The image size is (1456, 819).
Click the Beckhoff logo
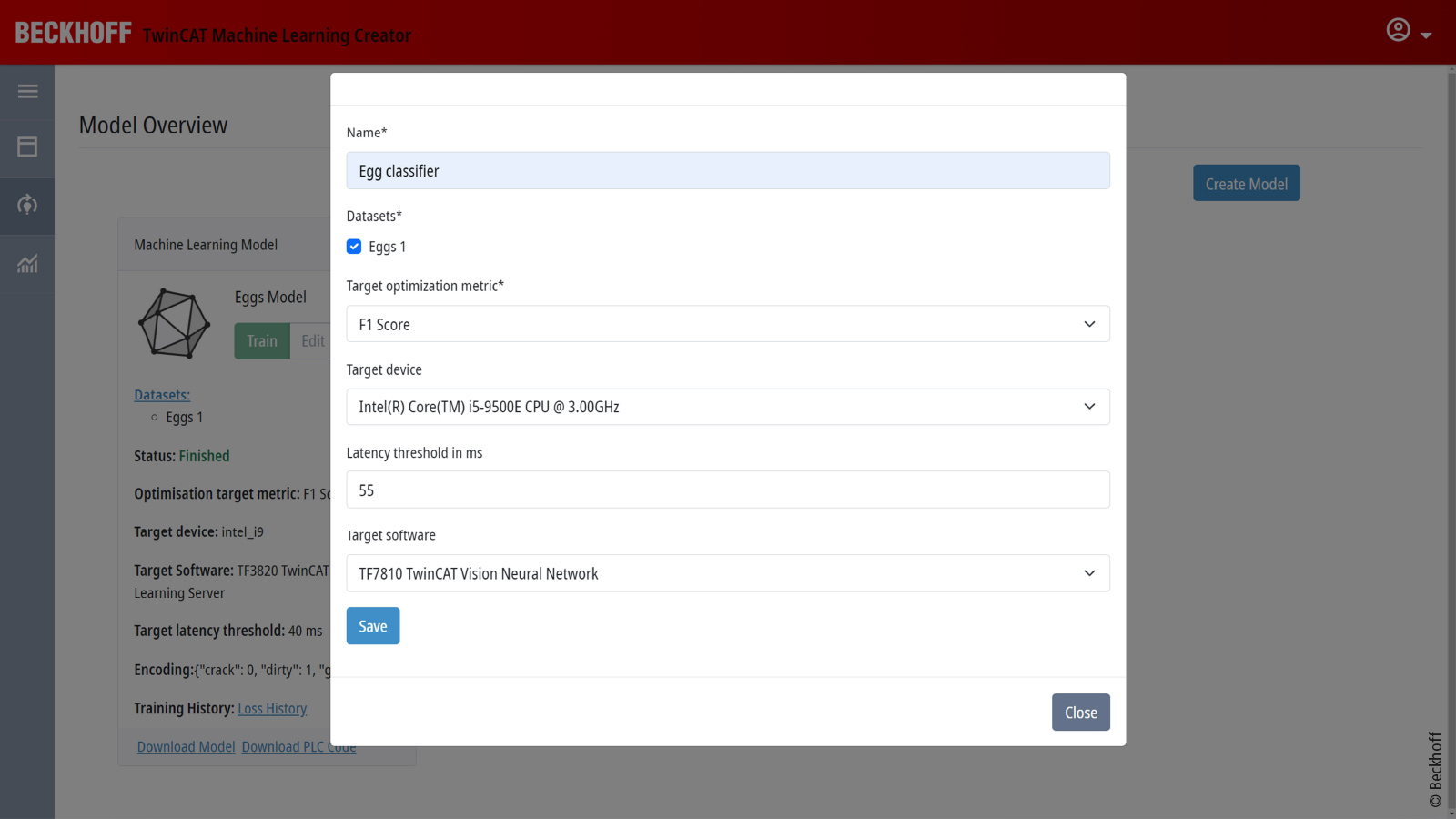pos(73,33)
